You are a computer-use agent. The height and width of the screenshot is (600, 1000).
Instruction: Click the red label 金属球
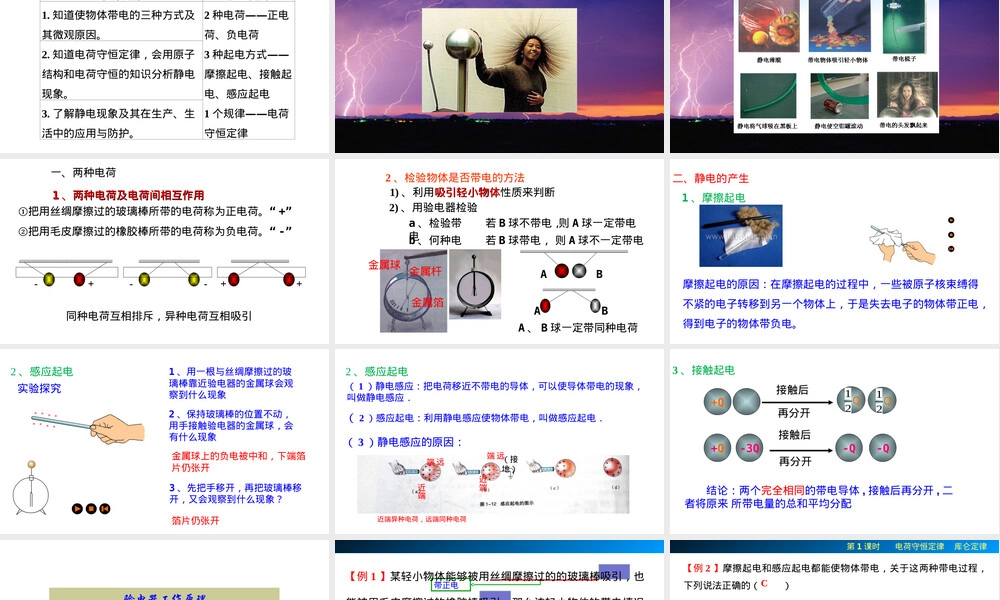coord(384,265)
